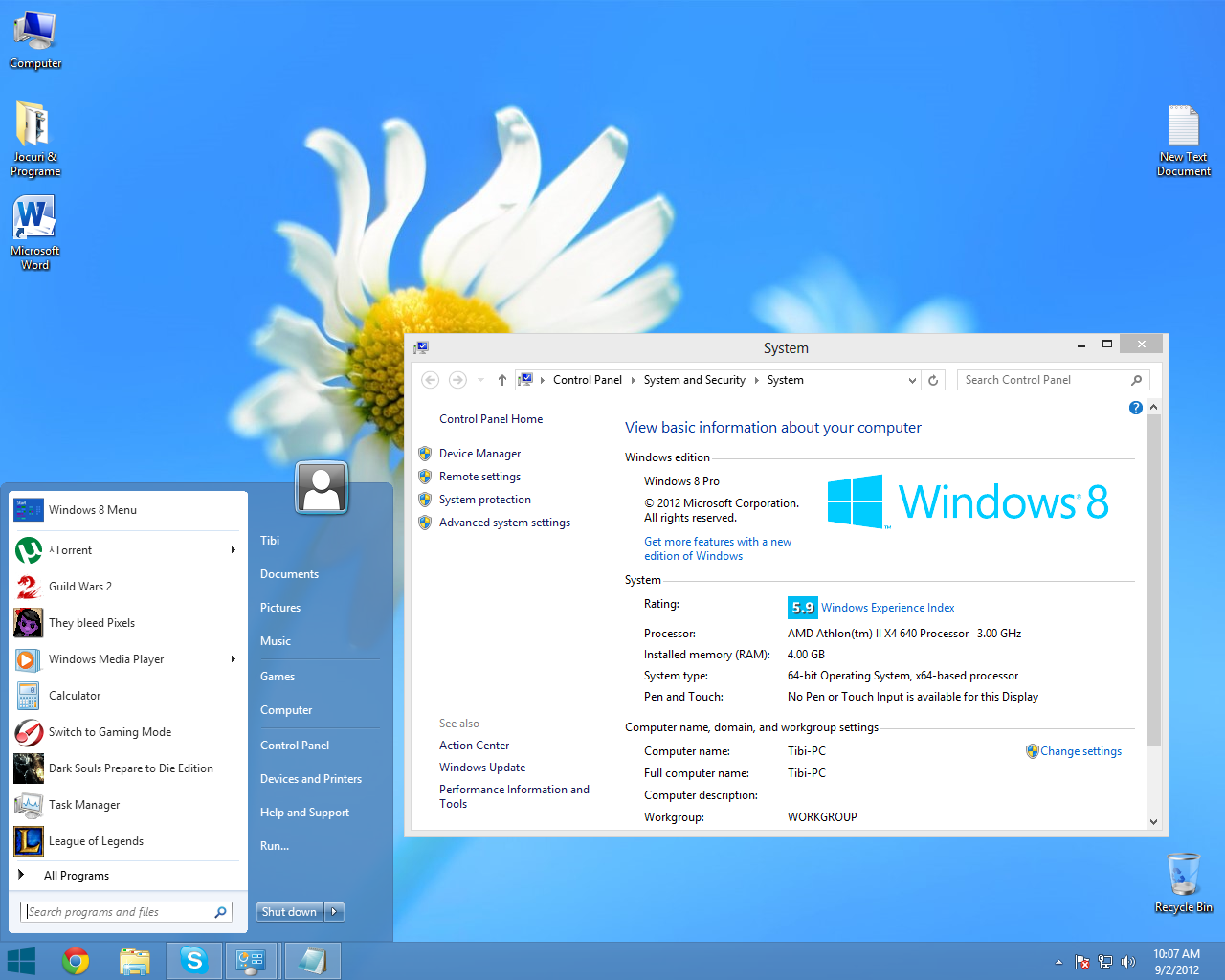The width and height of the screenshot is (1225, 980).
Task: Open Help with the blue question mark
Action: (x=1136, y=408)
